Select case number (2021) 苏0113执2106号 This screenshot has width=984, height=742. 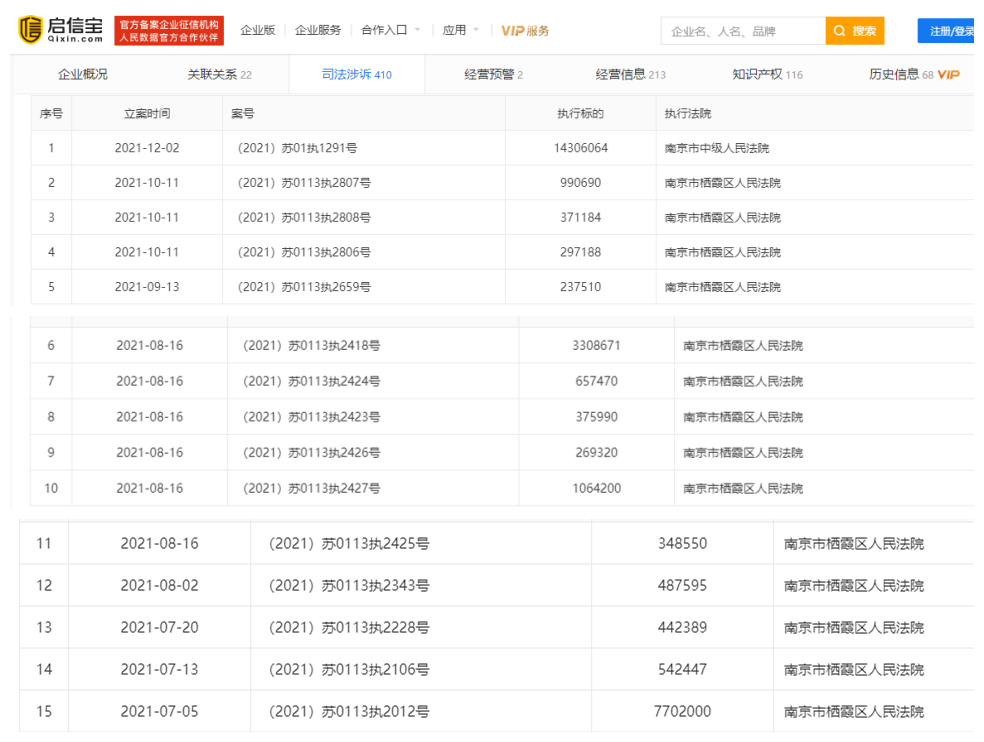pyautogui.click(x=349, y=670)
